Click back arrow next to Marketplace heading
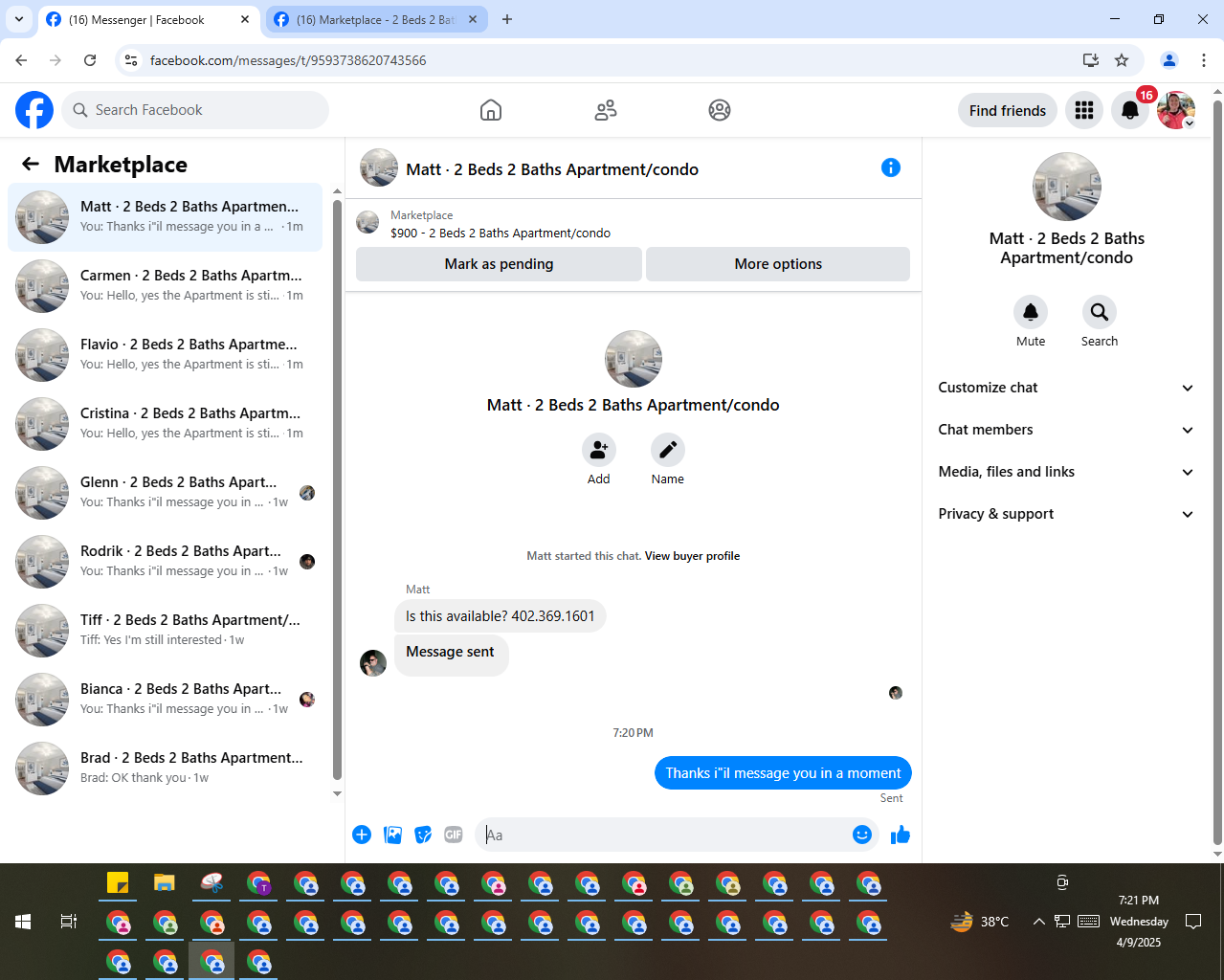This screenshot has height=980, width=1224. point(31,165)
